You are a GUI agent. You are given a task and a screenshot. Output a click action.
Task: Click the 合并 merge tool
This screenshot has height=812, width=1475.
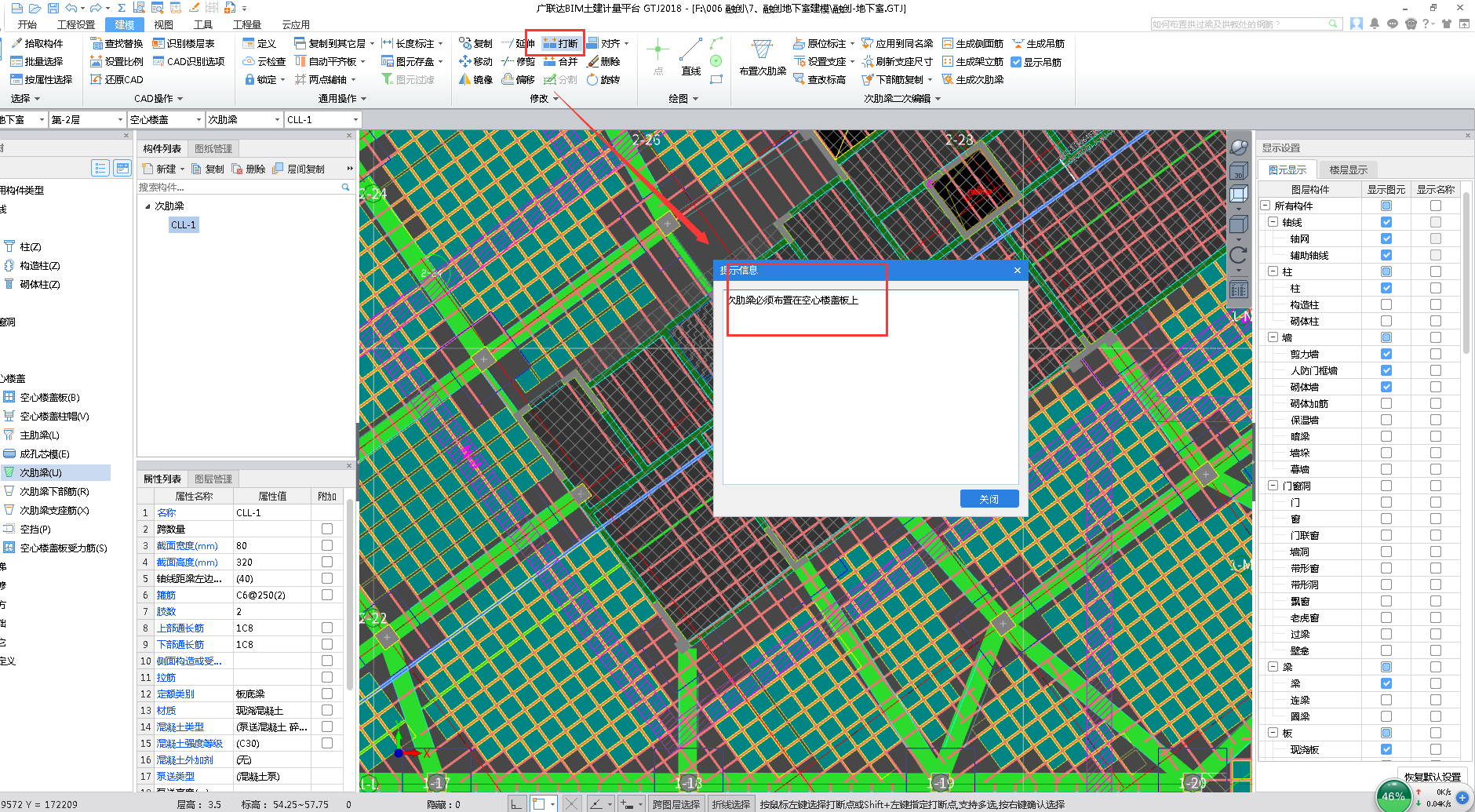(560, 61)
